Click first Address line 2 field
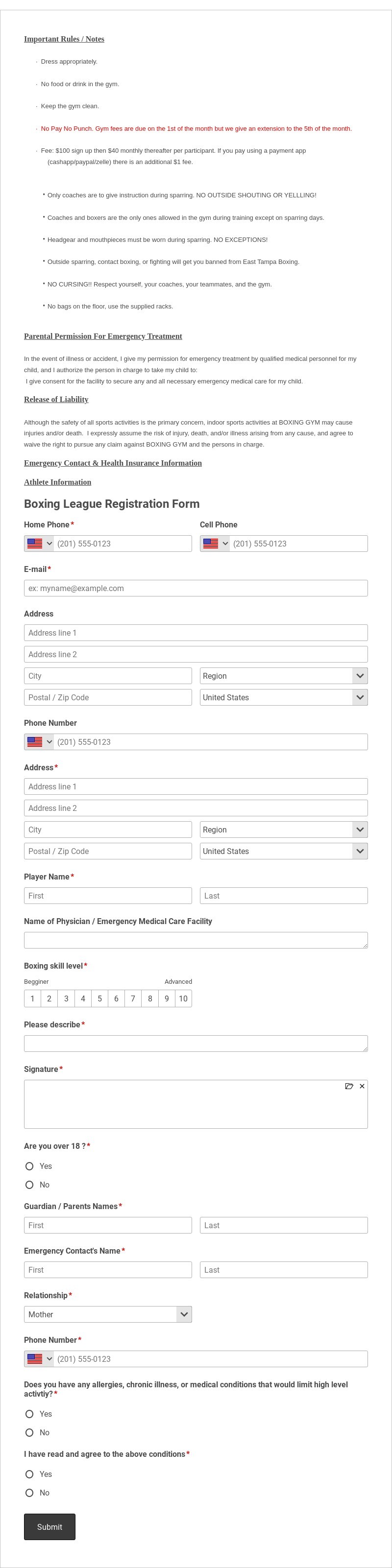392x1568 pixels. tap(196, 654)
